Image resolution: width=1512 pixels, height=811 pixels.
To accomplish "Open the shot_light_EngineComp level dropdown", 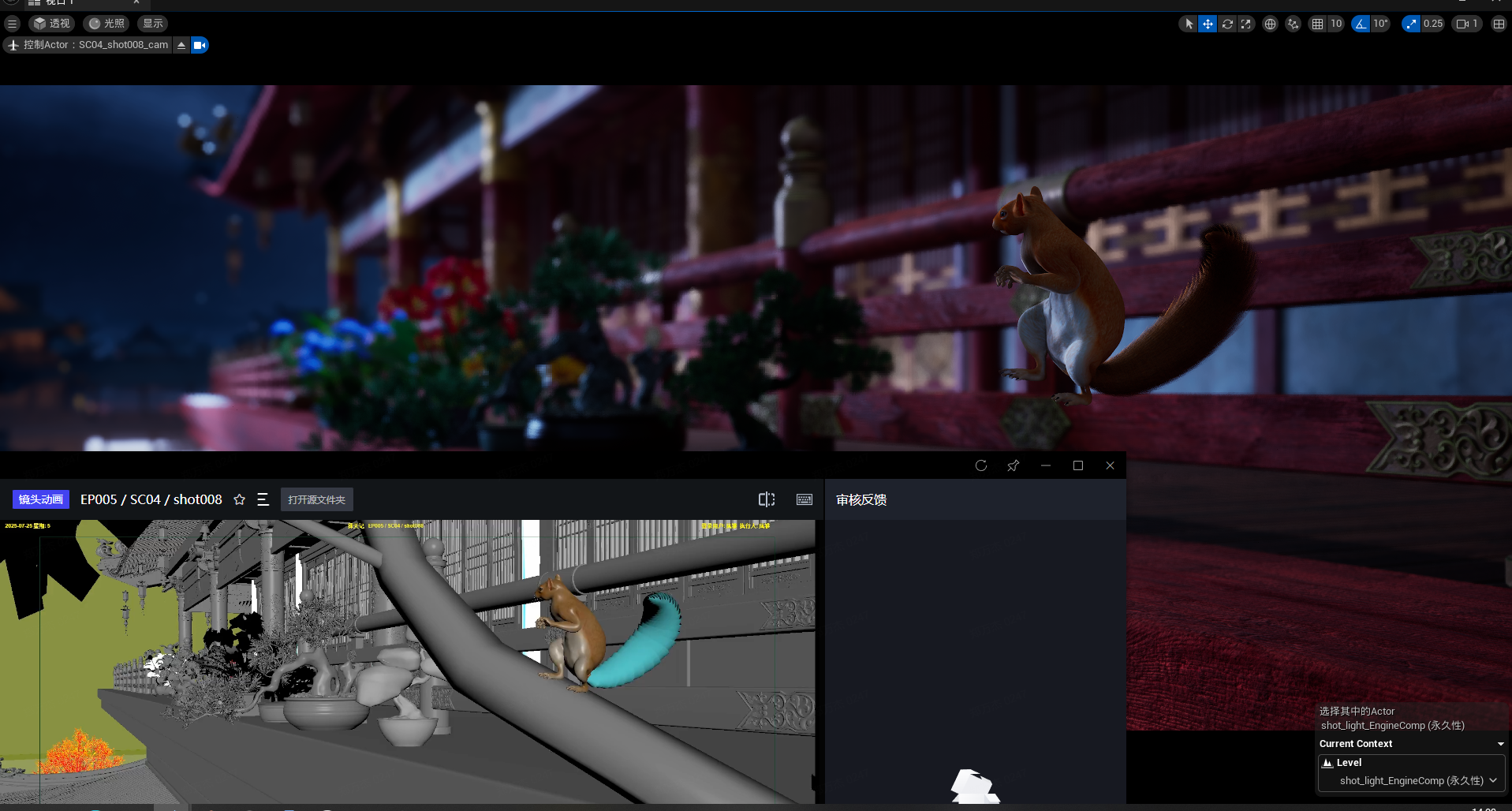I will click(1411, 780).
